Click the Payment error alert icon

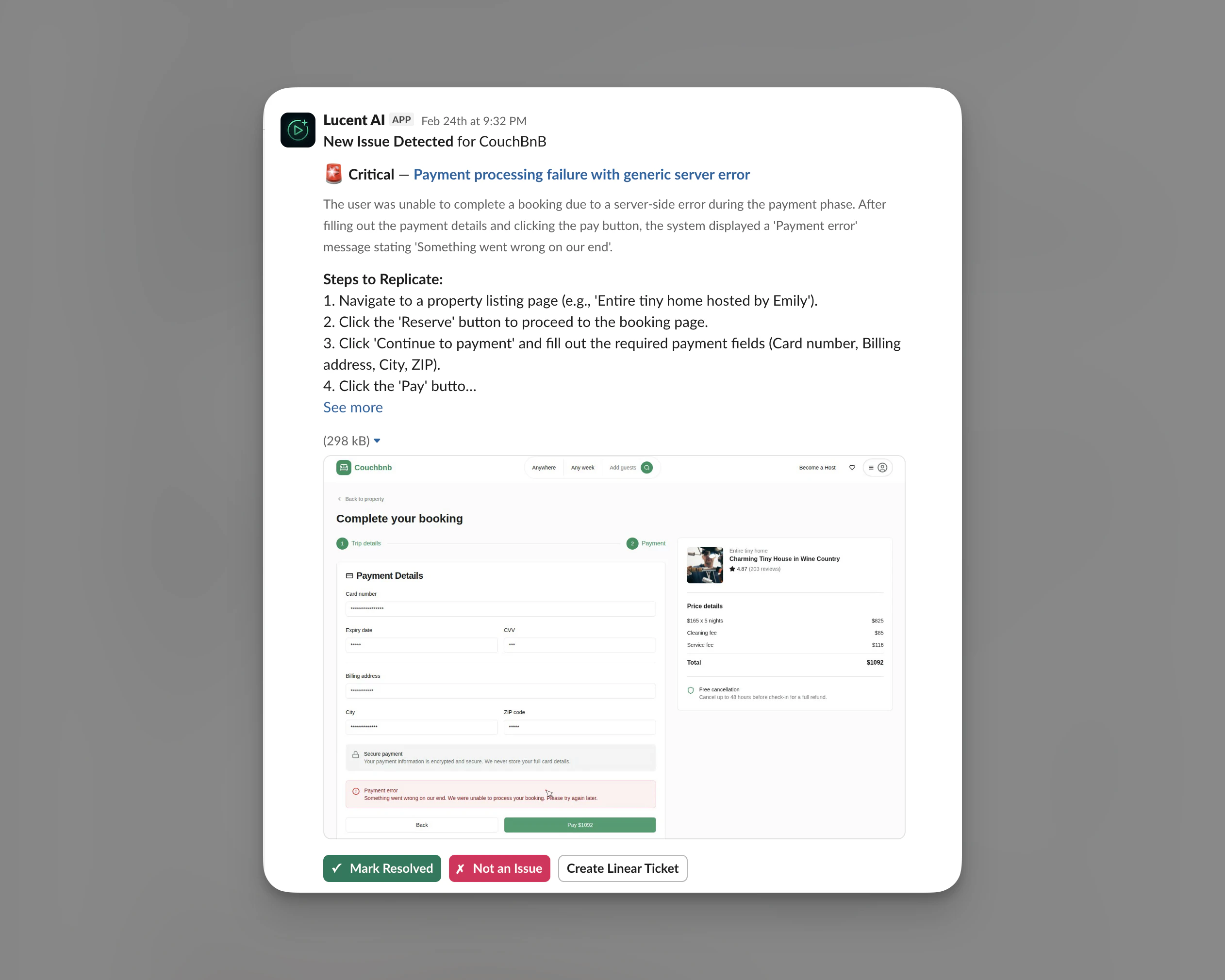click(x=356, y=791)
